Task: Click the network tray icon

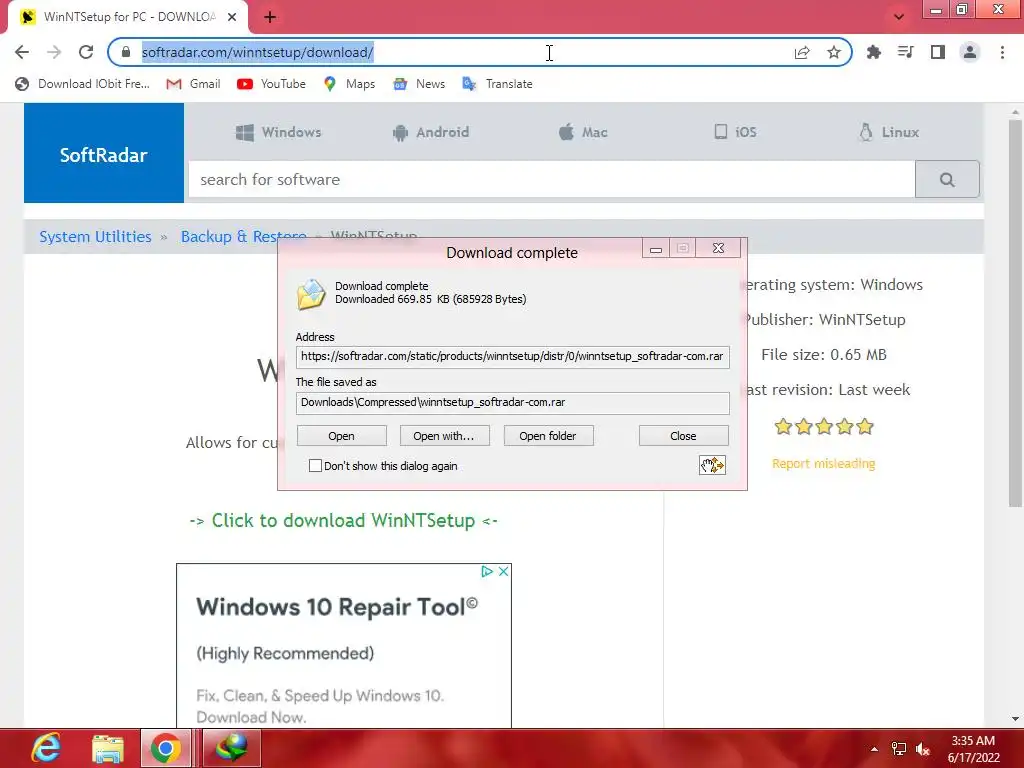Action: tap(899, 749)
